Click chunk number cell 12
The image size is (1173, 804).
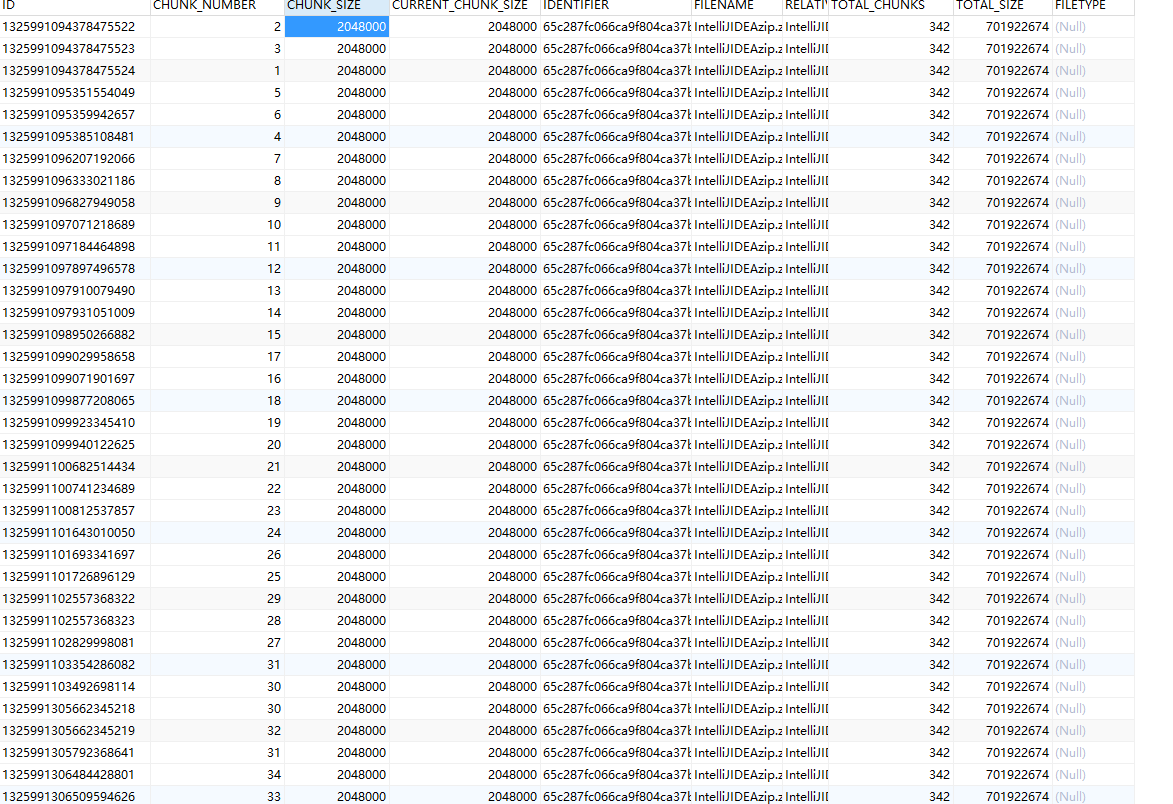217,268
